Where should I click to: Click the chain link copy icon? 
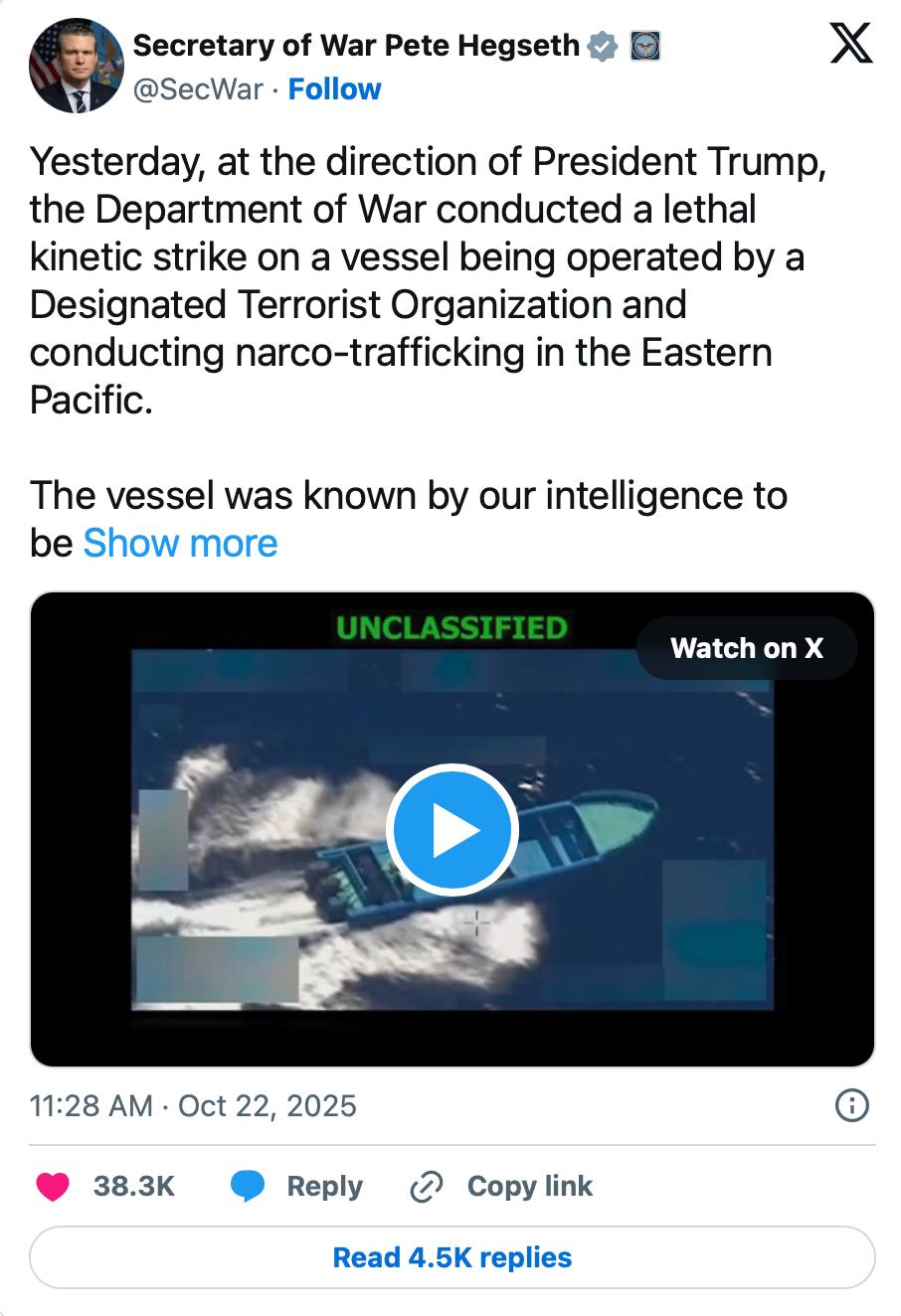click(x=427, y=1186)
